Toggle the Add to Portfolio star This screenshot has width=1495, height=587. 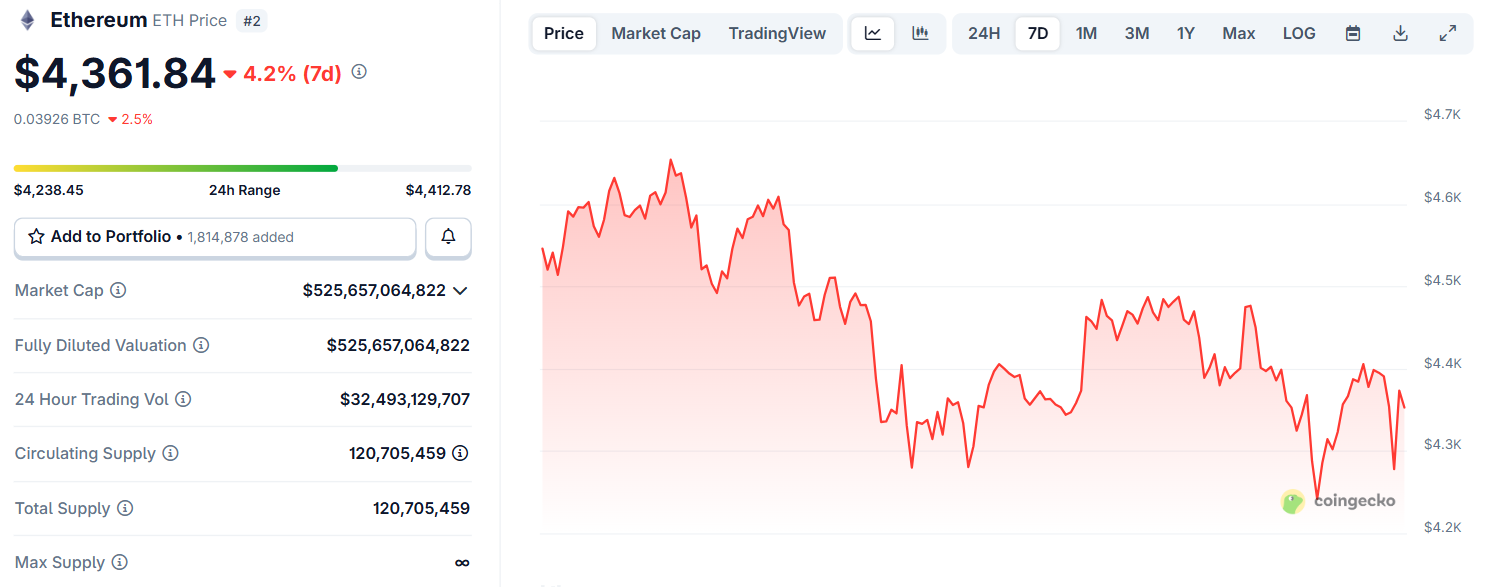point(38,236)
